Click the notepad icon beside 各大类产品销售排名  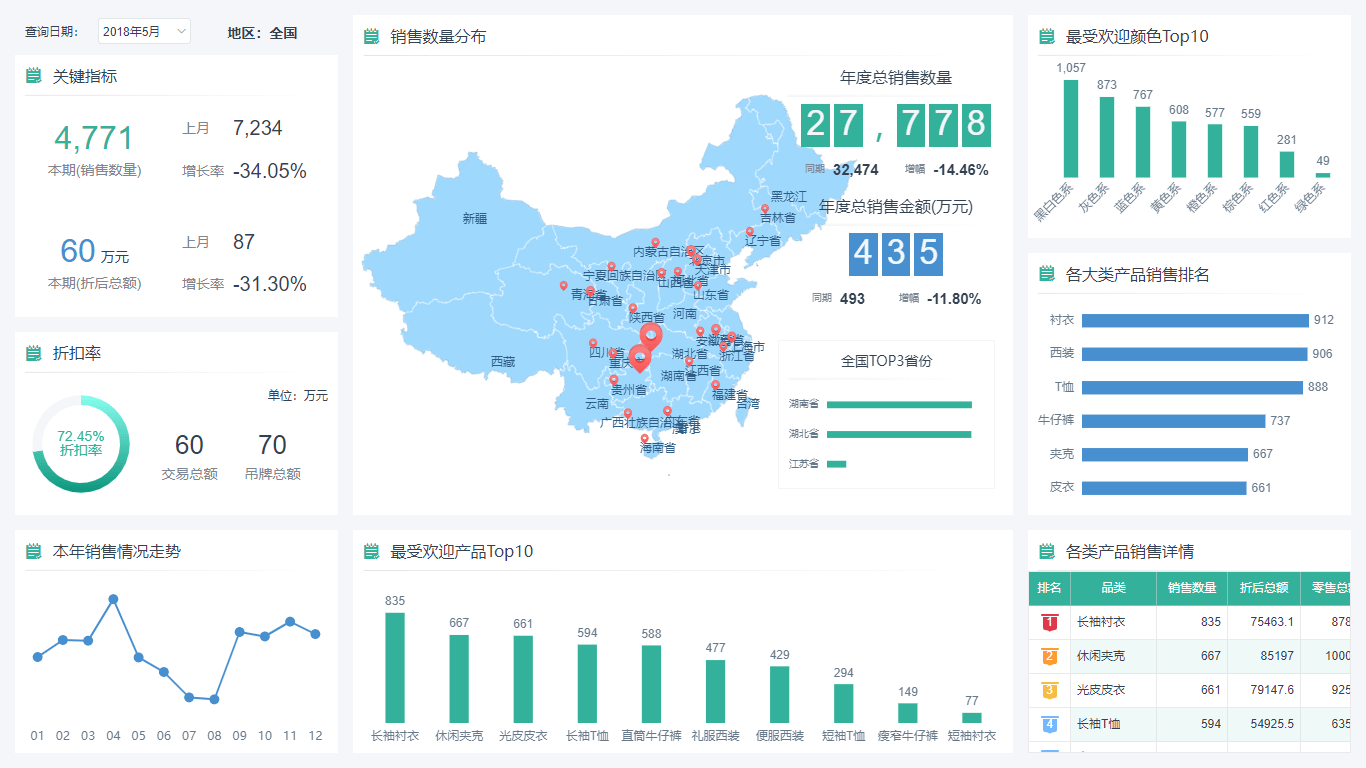tap(1047, 274)
